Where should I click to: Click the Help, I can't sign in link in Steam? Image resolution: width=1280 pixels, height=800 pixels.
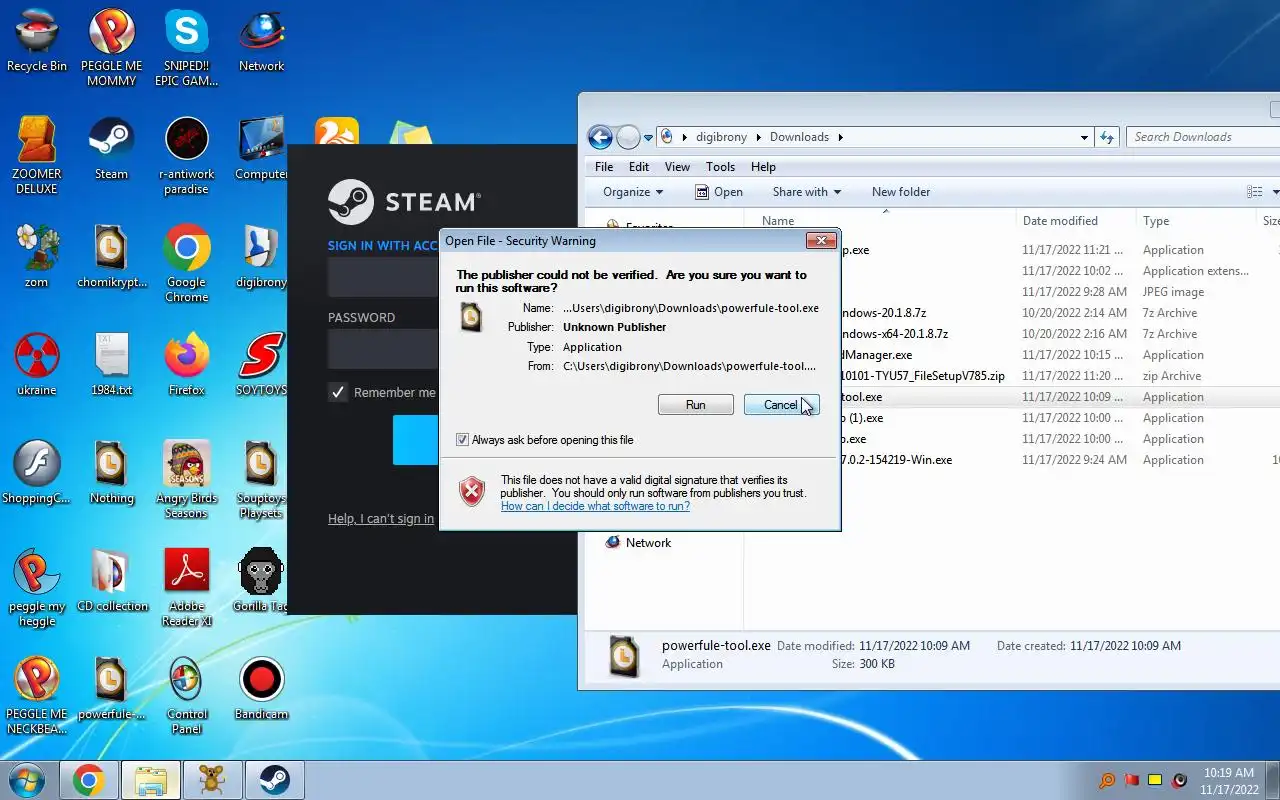[381, 519]
